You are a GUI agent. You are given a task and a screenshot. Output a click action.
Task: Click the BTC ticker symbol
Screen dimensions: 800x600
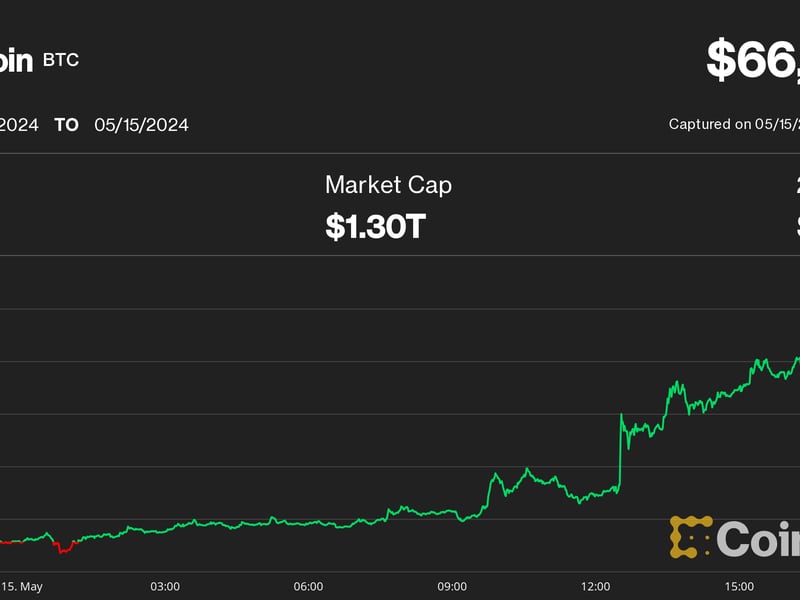[60, 60]
